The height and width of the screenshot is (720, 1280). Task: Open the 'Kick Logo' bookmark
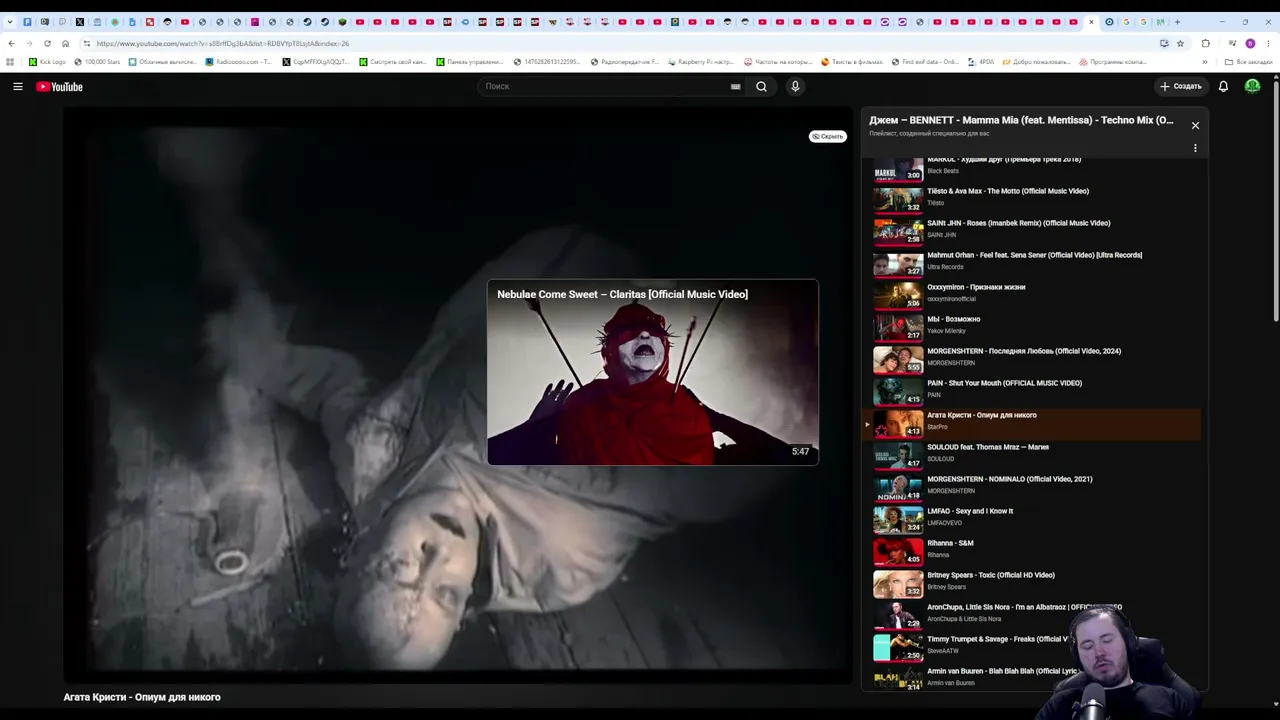tap(47, 62)
